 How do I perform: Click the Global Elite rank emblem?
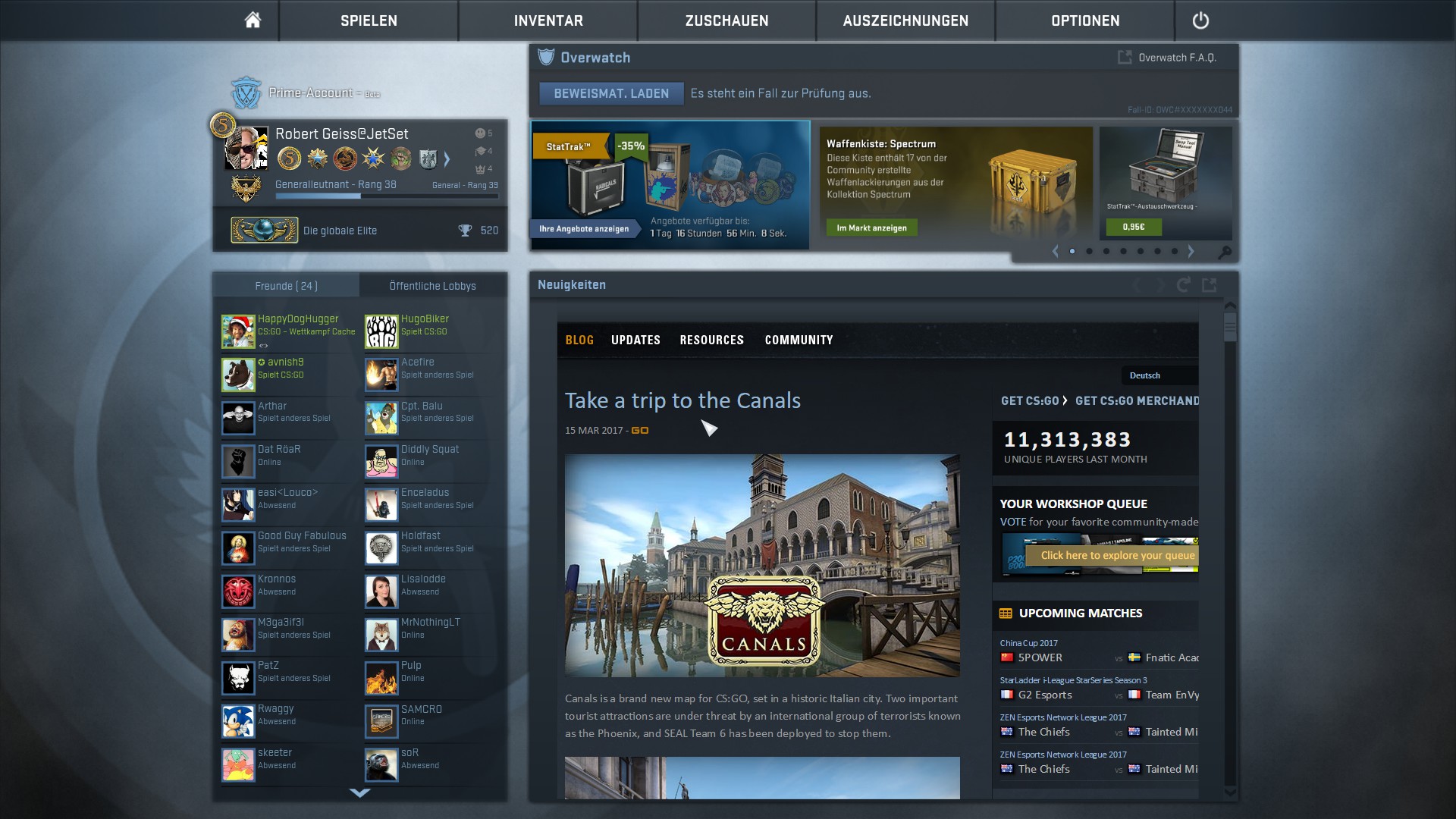pyautogui.click(x=264, y=231)
